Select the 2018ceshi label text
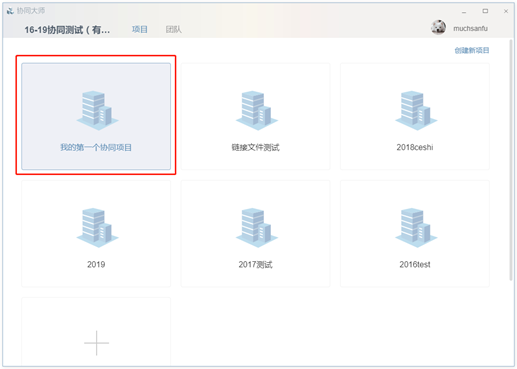Viewport: 517px width, 369px height. click(x=415, y=147)
